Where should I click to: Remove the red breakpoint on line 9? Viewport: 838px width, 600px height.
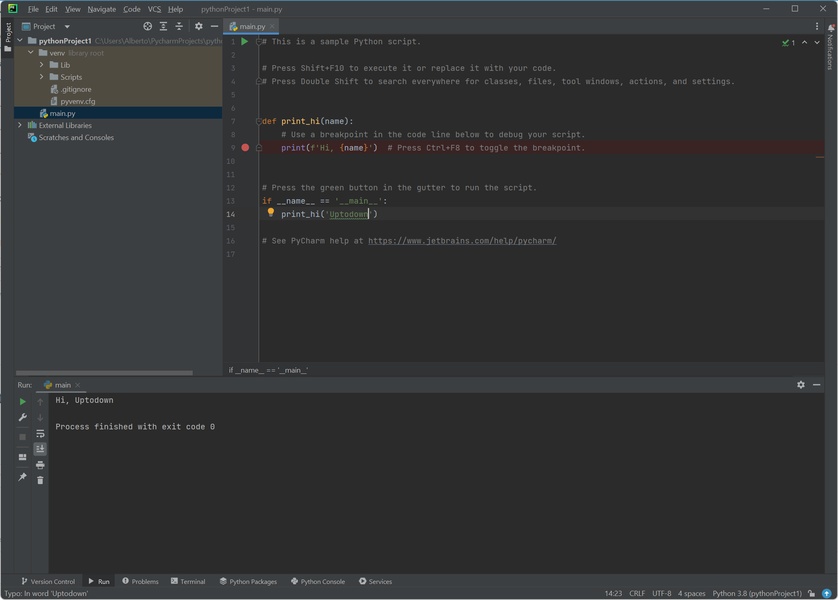(x=245, y=148)
